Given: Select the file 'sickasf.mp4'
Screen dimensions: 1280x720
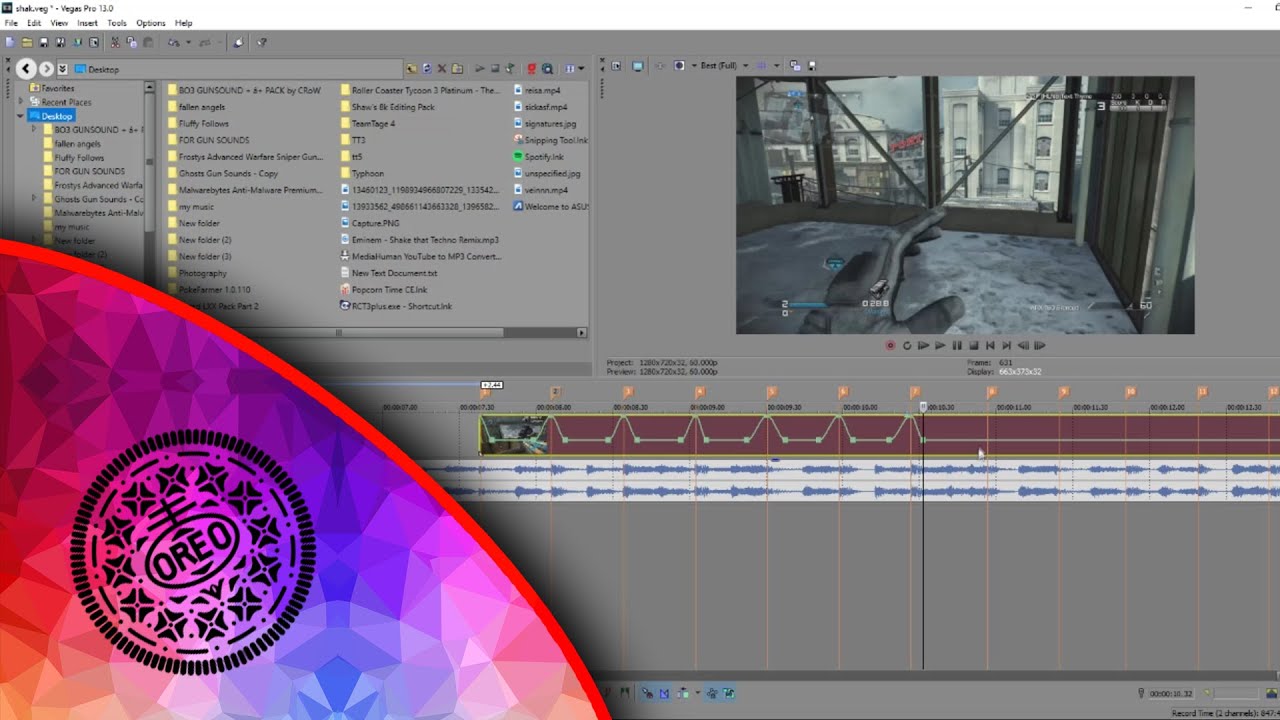Looking at the screenshot, I should (541, 107).
